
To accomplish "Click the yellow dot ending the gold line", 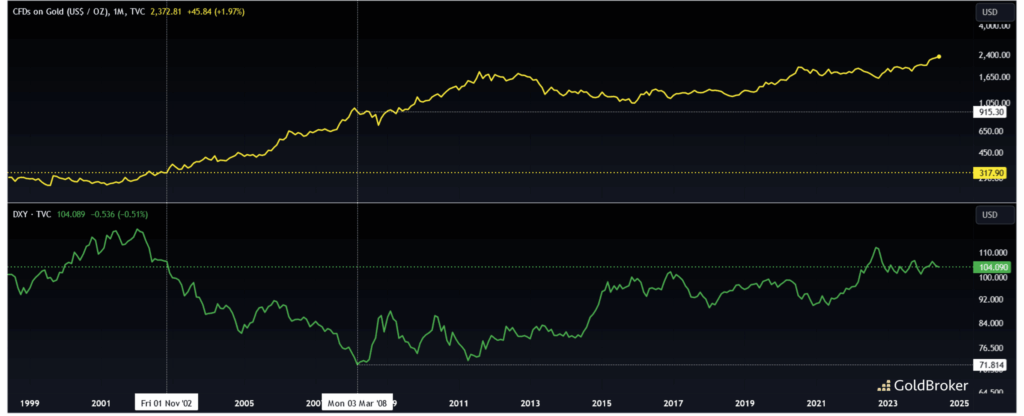I will pyautogui.click(x=938, y=57).
